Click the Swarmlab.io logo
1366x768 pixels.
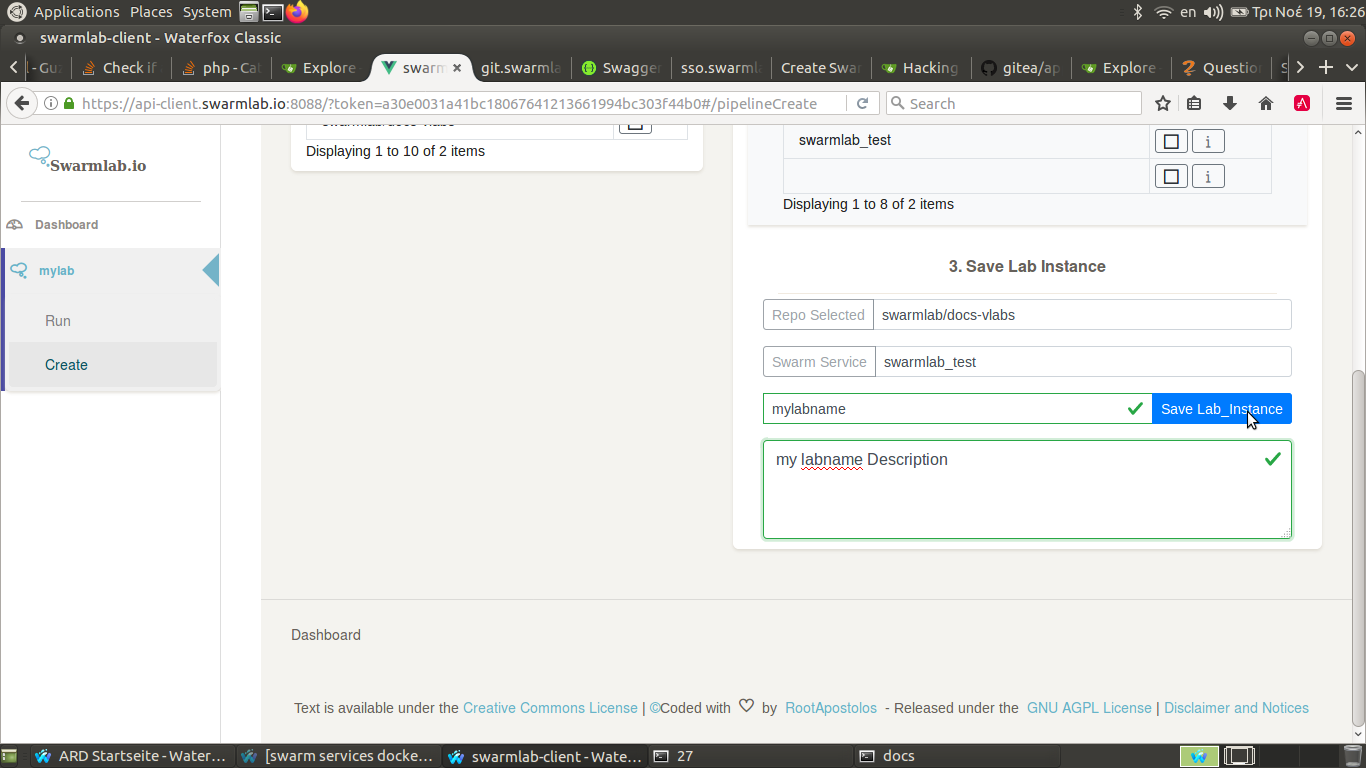(x=88, y=160)
